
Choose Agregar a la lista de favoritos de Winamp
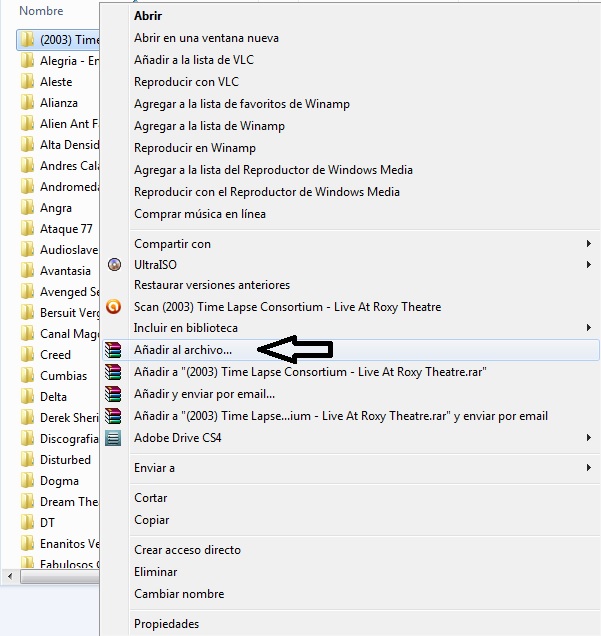242,104
